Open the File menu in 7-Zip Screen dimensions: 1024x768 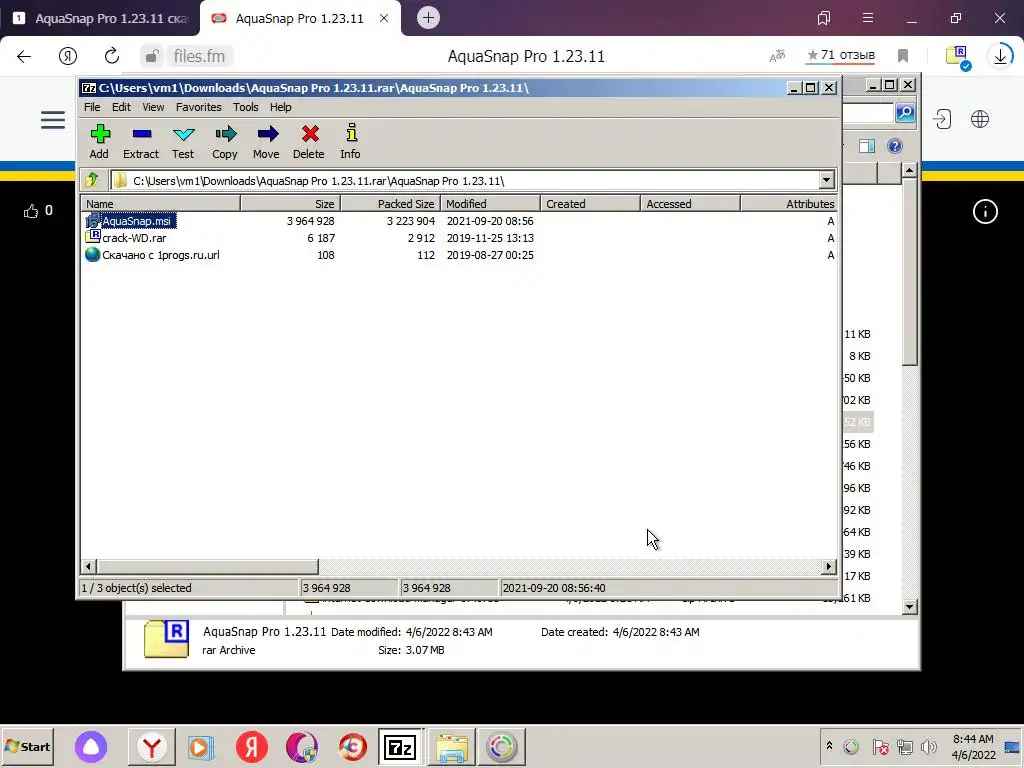pyautogui.click(x=92, y=107)
